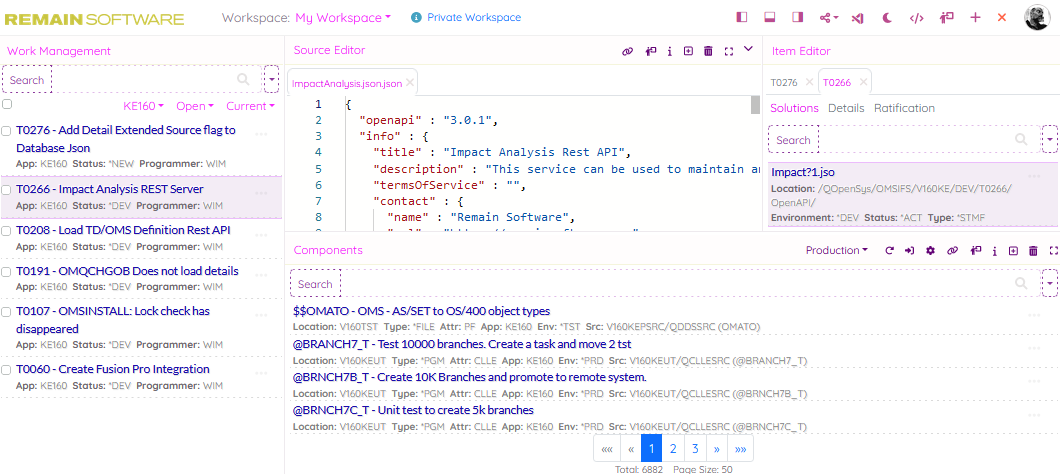Toggle the select-all checkbox in Work Management
The width and height of the screenshot is (1060, 474).
[x=7, y=104]
